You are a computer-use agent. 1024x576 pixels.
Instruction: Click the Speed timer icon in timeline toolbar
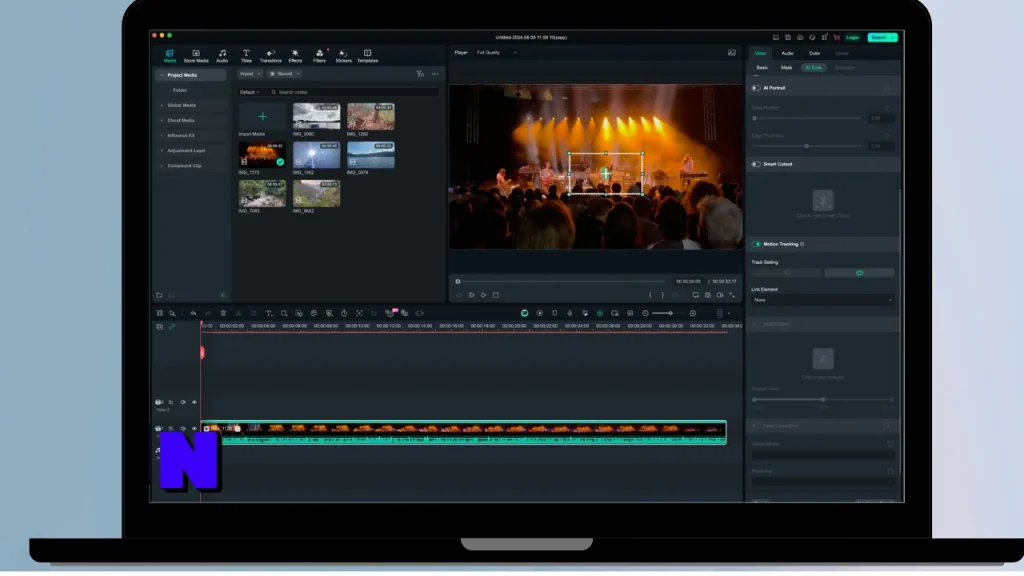344,313
